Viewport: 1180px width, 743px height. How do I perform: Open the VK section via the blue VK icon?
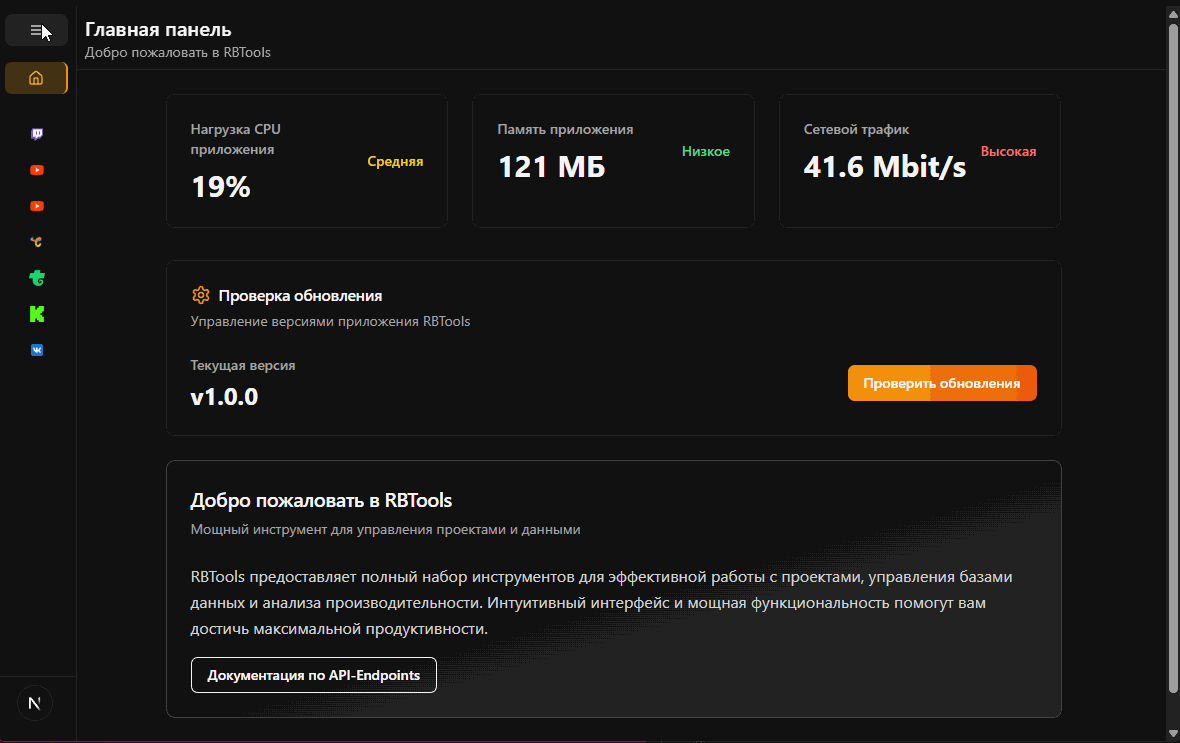37,350
